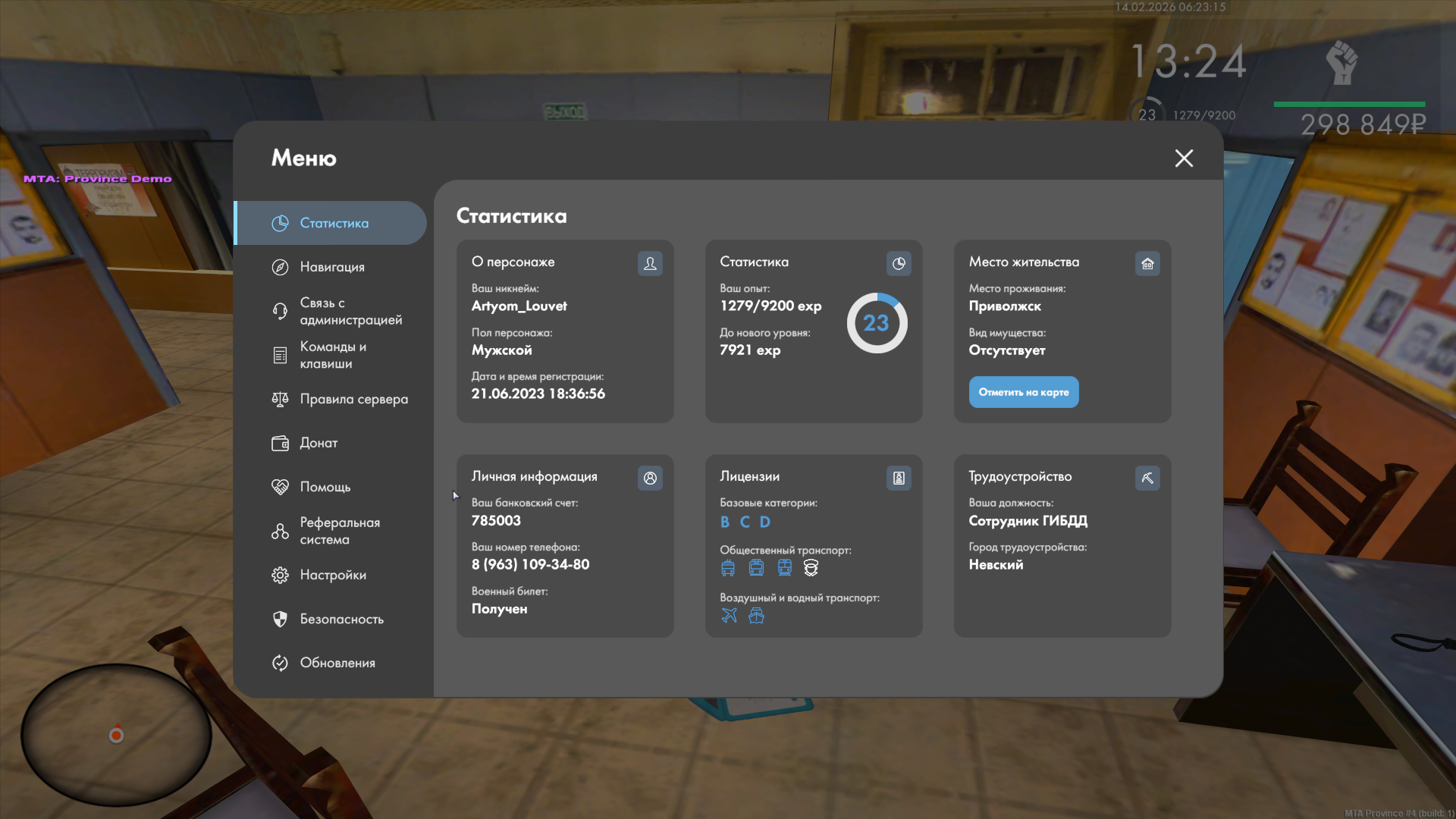The width and height of the screenshot is (1456, 819).
Task: Go to Правила сервера
Action: [353, 399]
